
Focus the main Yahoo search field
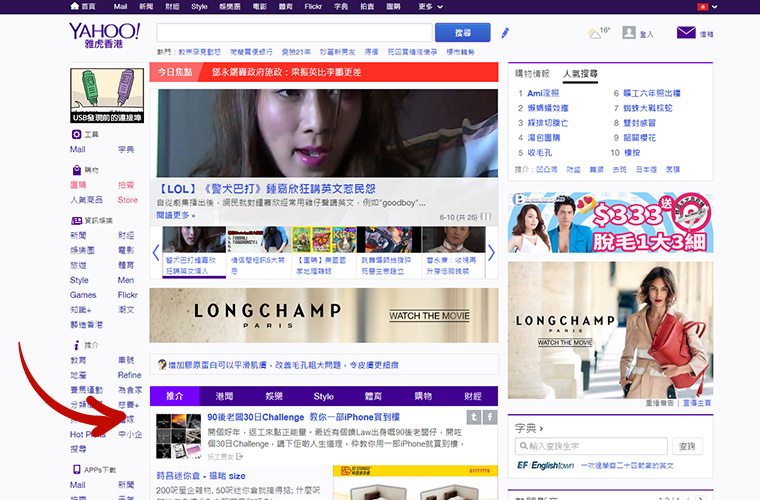point(294,32)
